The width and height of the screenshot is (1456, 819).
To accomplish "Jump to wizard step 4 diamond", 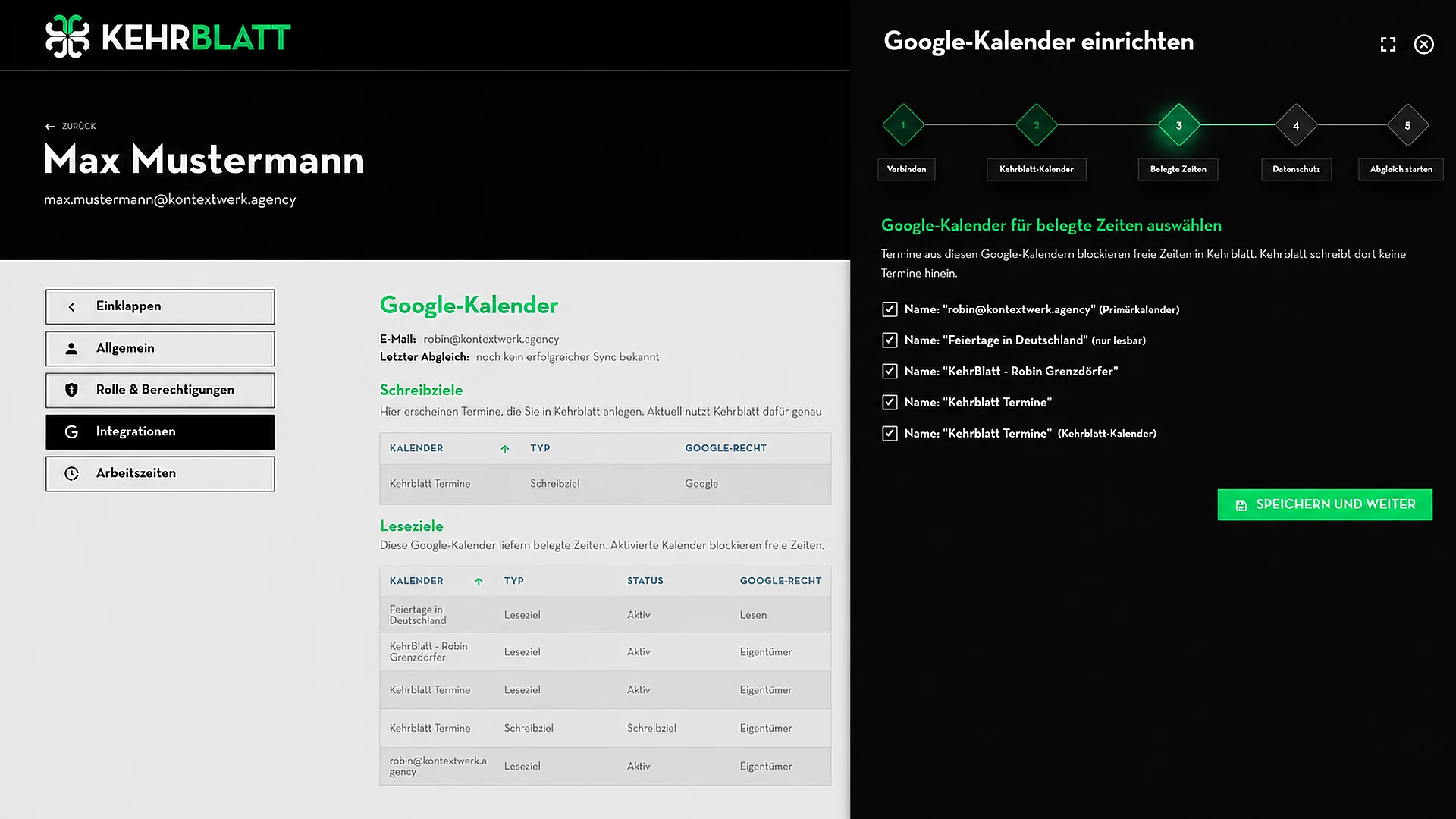I will (x=1296, y=125).
